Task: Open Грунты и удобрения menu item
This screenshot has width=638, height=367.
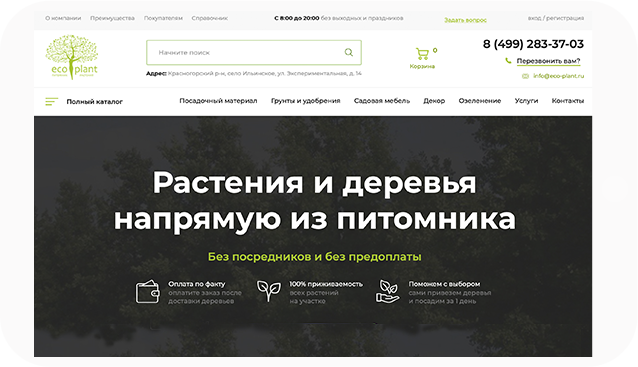Action: tap(306, 101)
